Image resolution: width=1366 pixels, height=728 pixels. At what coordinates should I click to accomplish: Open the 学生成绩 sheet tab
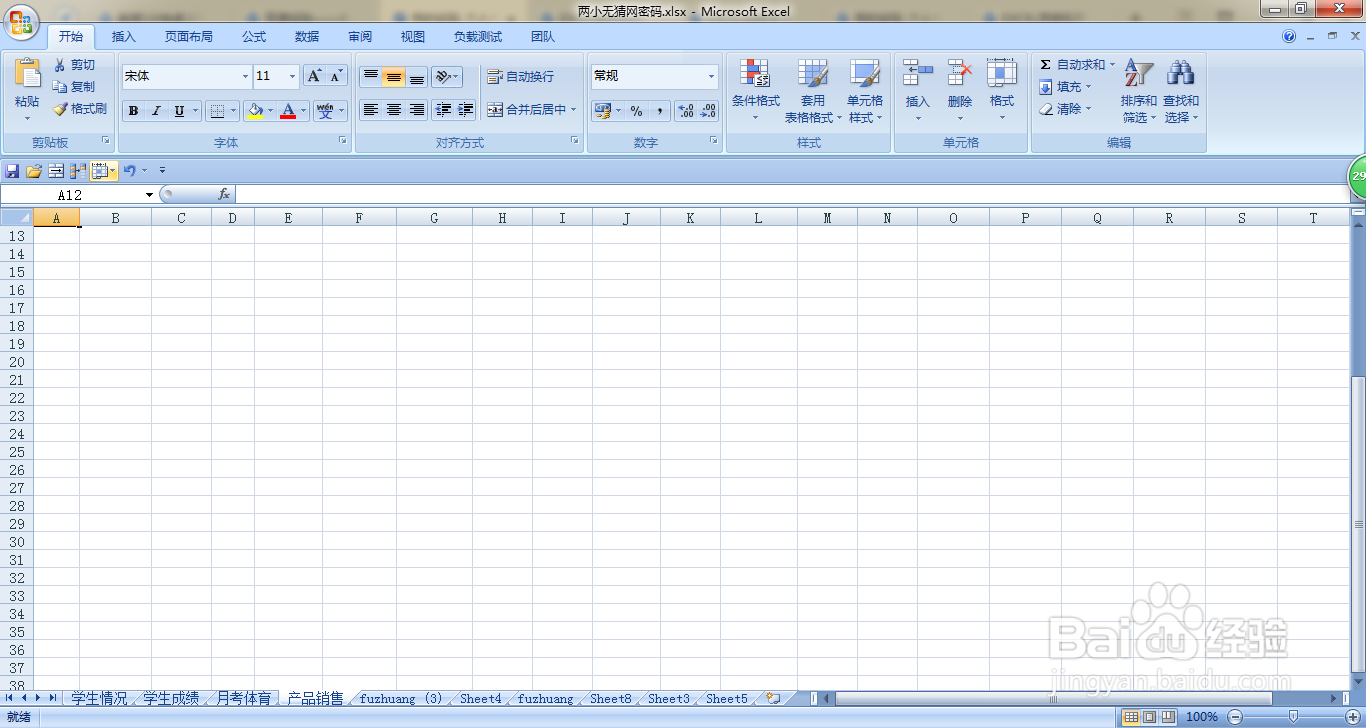pos(171,698)
